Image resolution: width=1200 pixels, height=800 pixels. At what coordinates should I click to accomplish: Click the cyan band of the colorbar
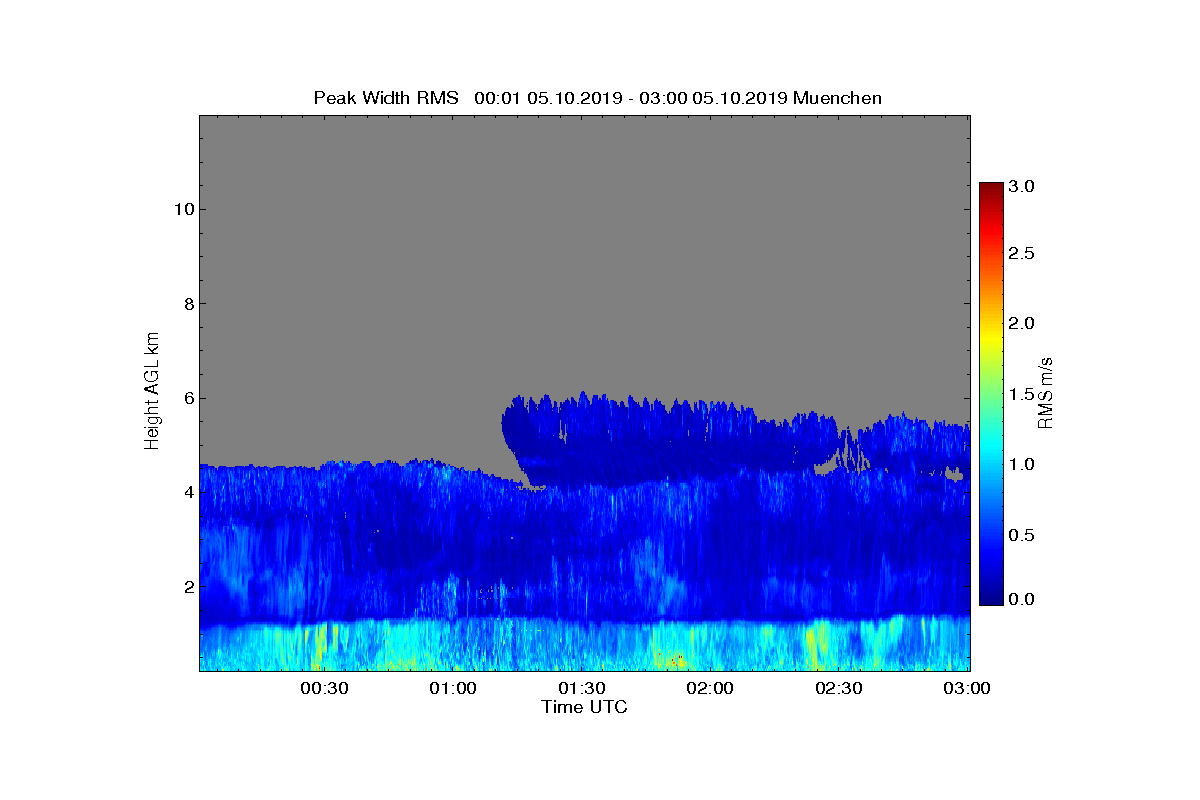coord(991,450)
